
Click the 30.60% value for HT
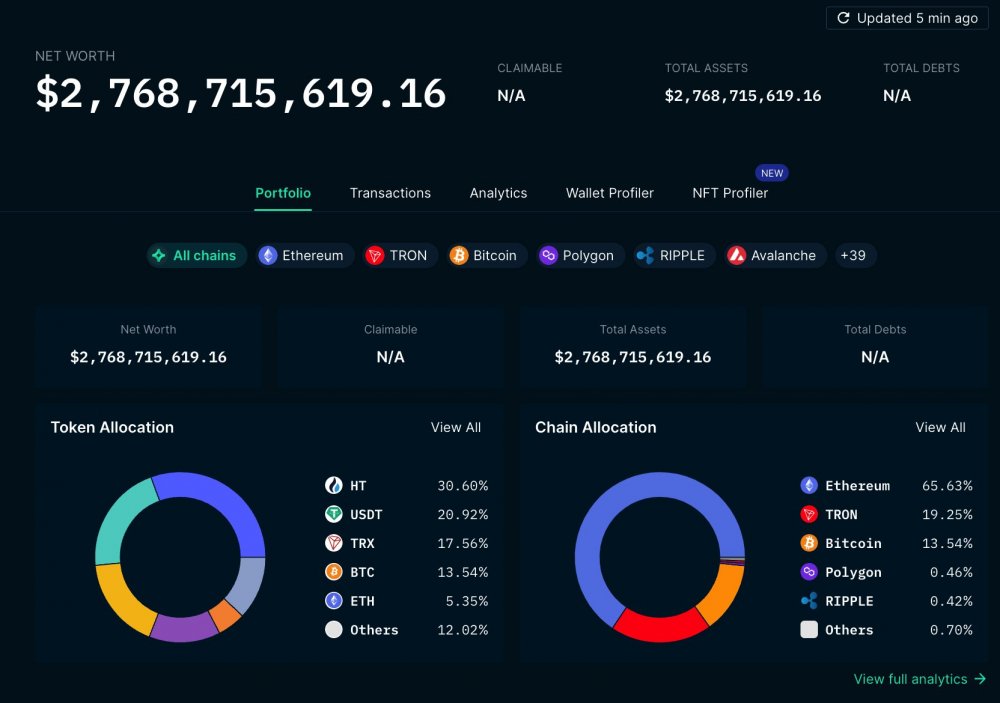[462, 485]
